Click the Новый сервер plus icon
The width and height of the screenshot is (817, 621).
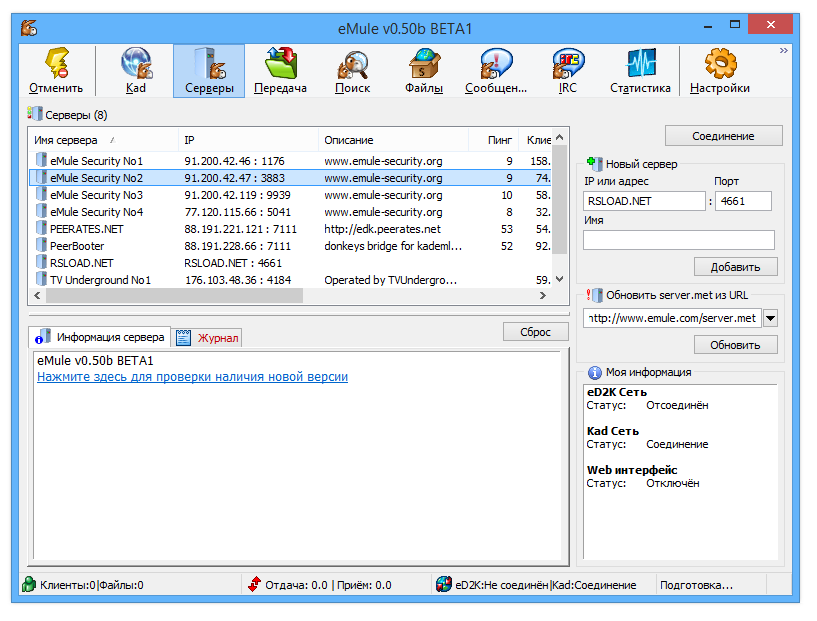click(595, 164)
